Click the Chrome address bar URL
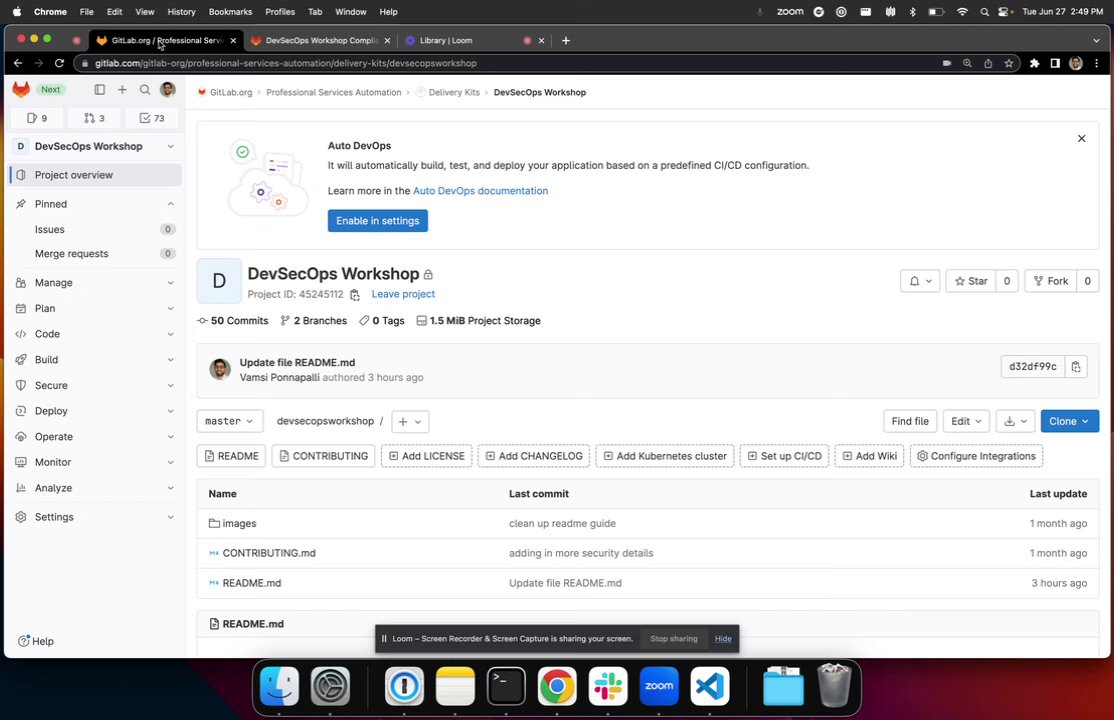1114x720 pixels. point(286,63)
